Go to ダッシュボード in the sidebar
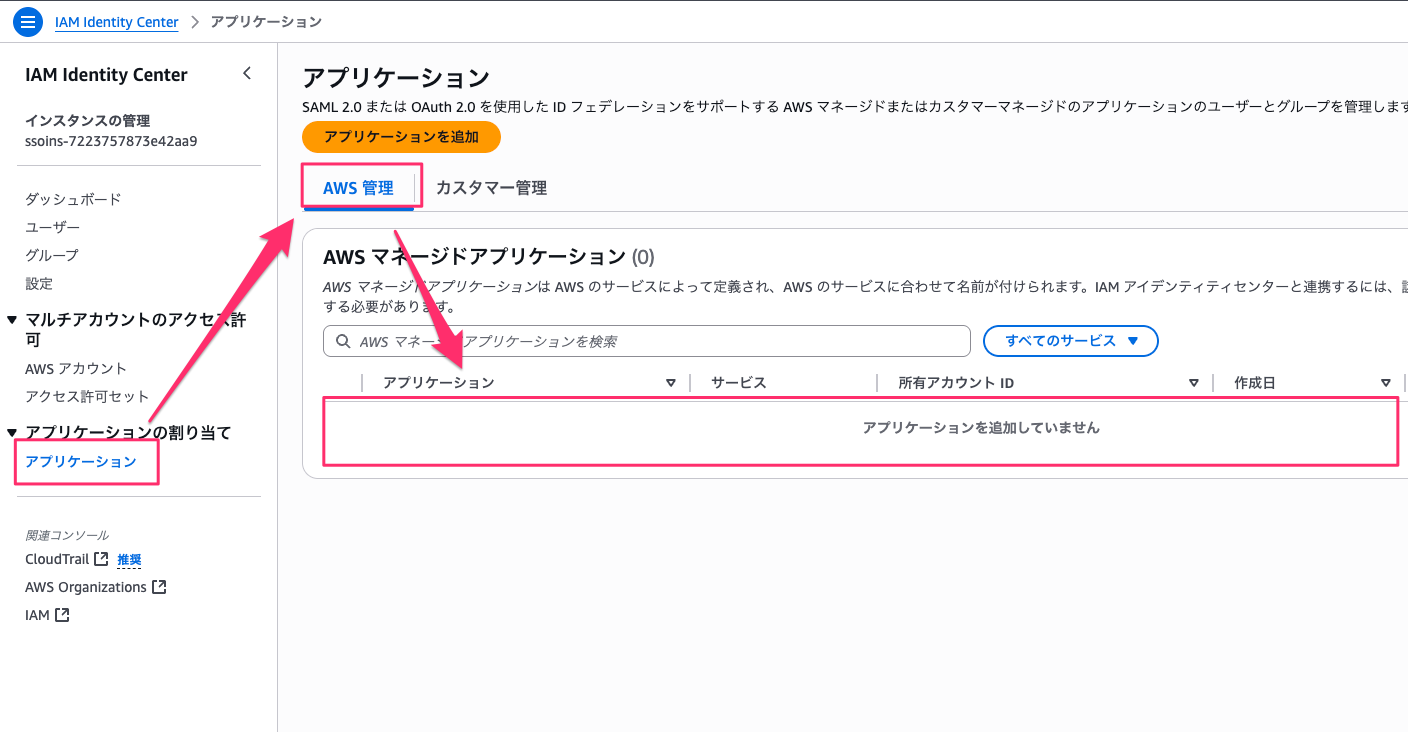Viewport: 1408px width, 732px height. click(x=73, y=199)
